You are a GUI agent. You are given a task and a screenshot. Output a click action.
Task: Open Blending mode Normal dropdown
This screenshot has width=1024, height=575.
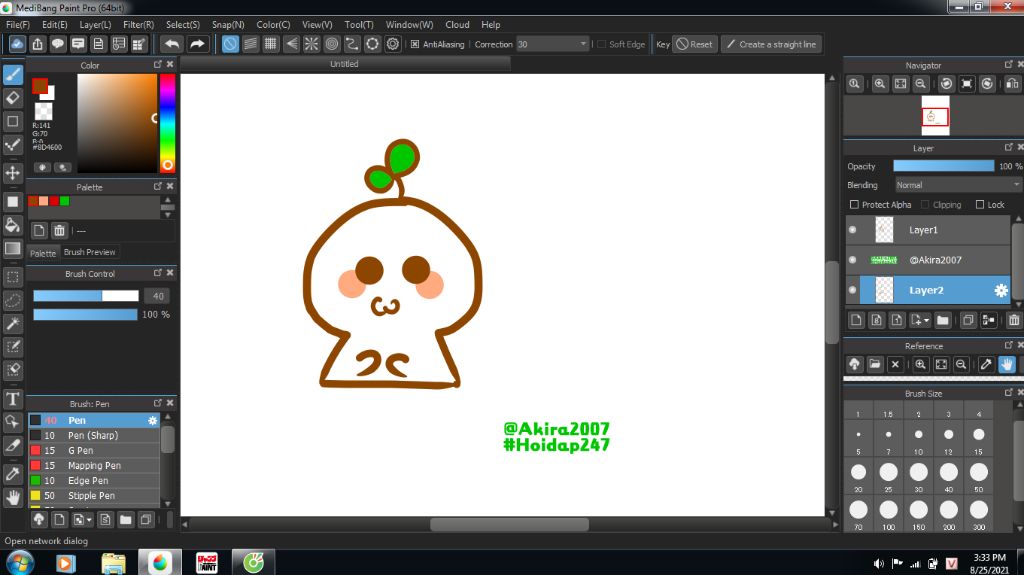point(957,186)
